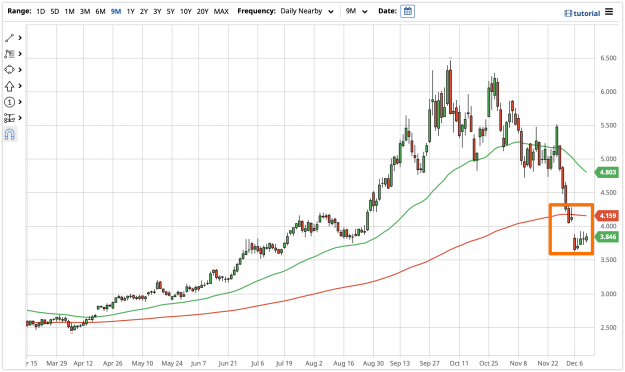Open the 9M period dropdown
This screenshot has height=372, width=625.
pos(356,11)
